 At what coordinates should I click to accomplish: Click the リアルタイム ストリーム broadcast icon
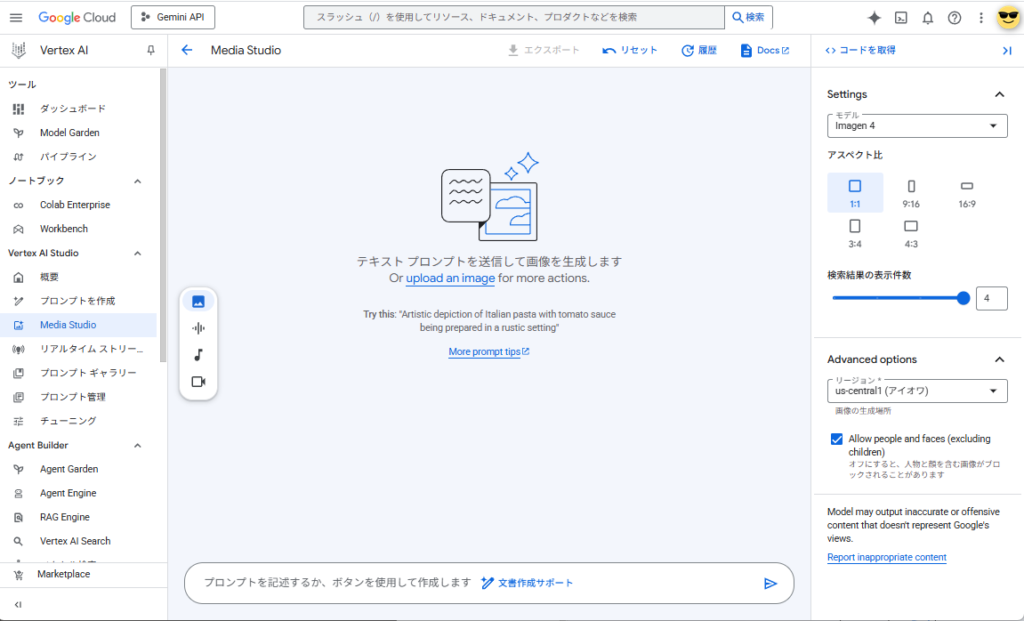[x=18, y=349]
